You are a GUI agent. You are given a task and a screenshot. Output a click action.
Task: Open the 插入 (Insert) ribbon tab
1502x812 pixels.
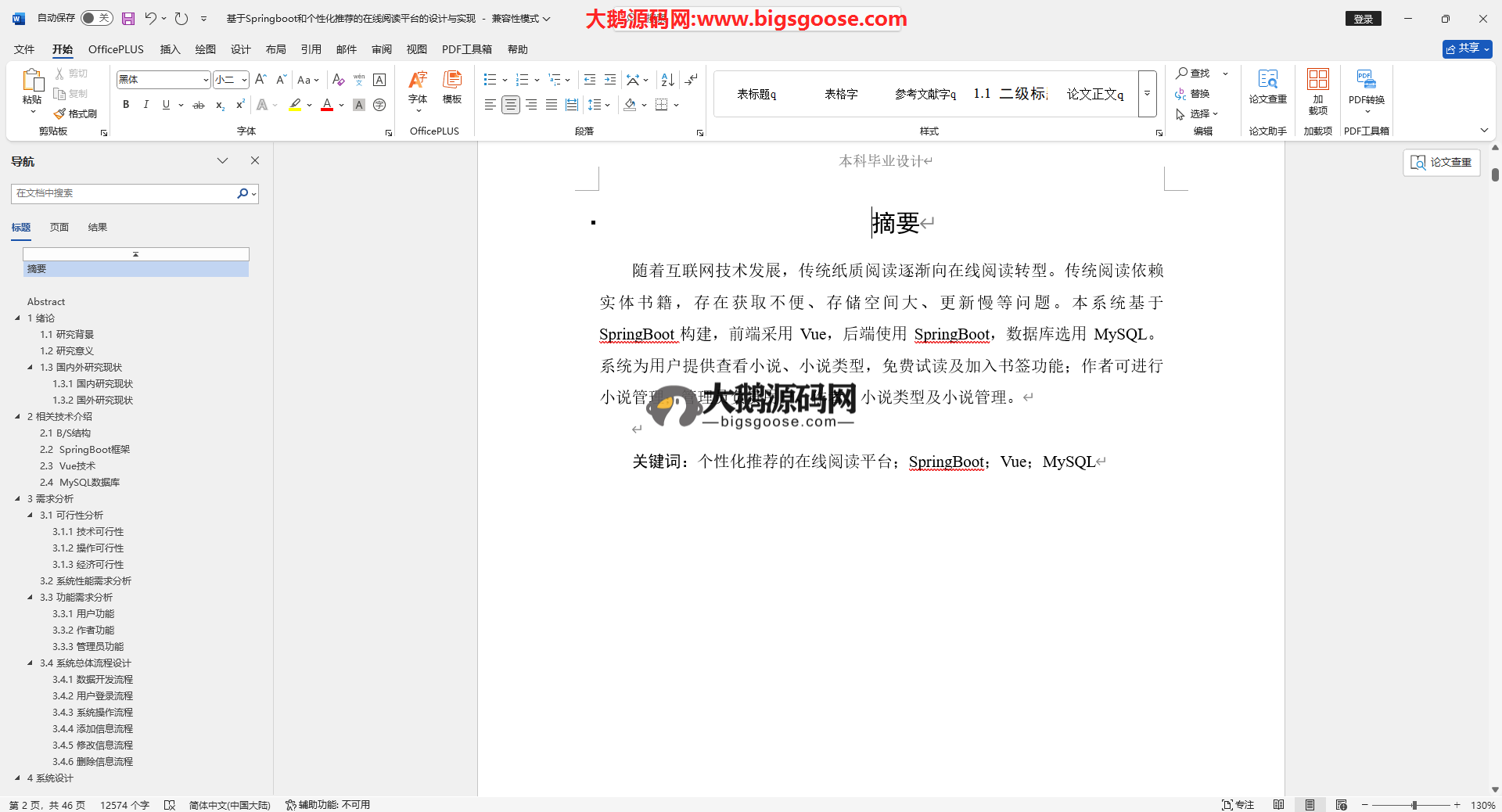coord(170,49)
